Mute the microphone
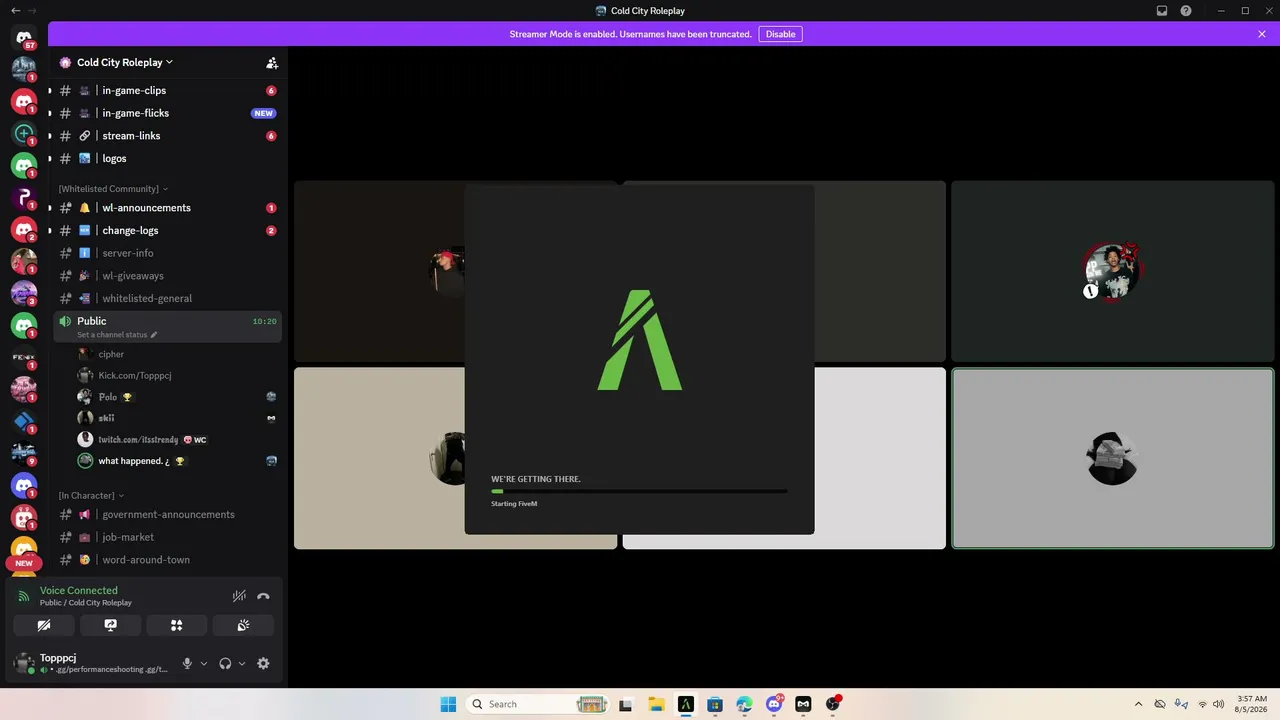 (187, 663)
